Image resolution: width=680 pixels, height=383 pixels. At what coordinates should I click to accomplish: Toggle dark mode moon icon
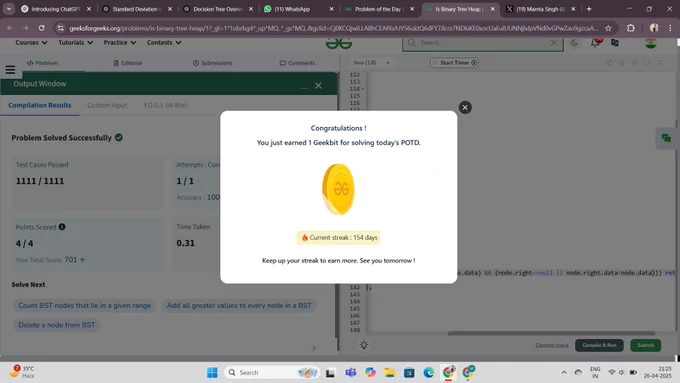(x=574, y=43)
